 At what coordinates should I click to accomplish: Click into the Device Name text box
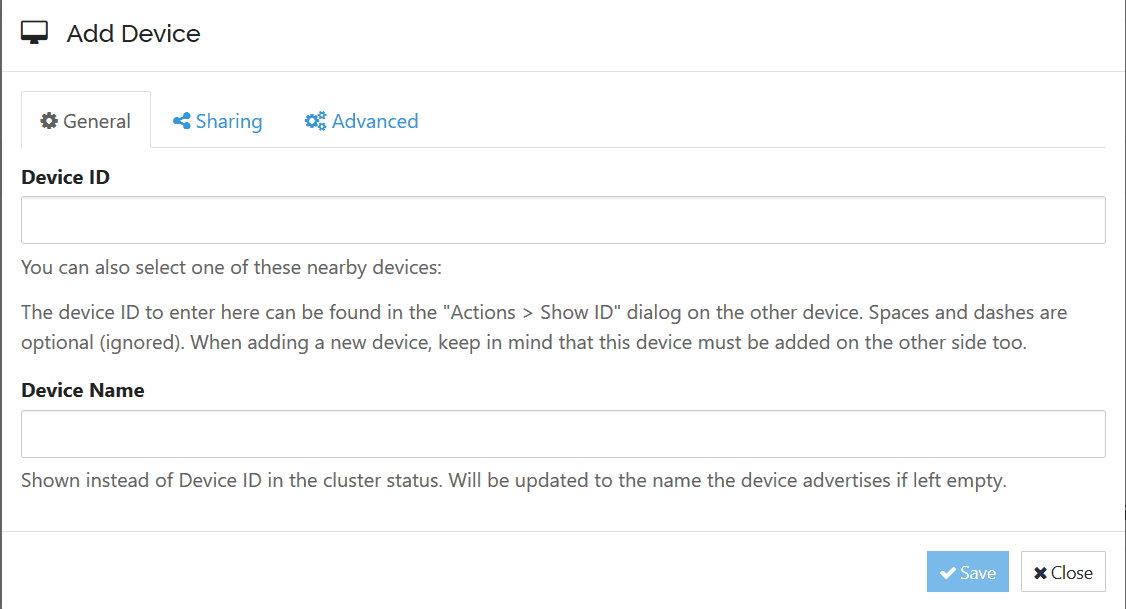click(x=563, y=434)
